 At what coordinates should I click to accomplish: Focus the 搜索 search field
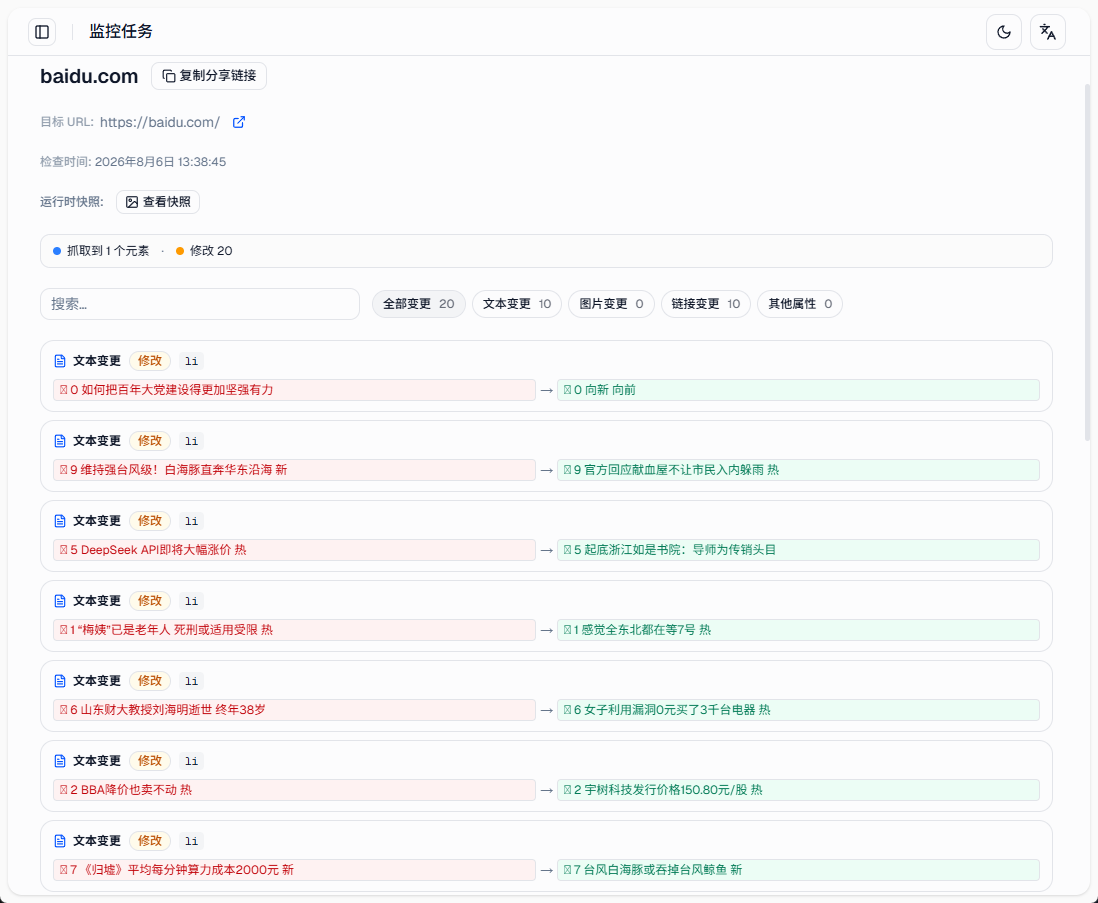click(x=200, y=304)
